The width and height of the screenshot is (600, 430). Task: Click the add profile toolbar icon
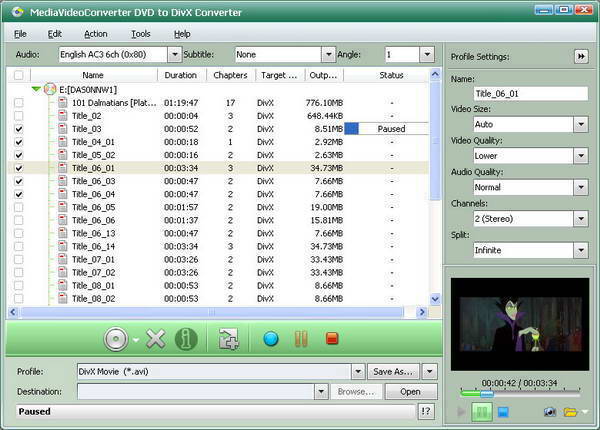[x=228, y=339]
